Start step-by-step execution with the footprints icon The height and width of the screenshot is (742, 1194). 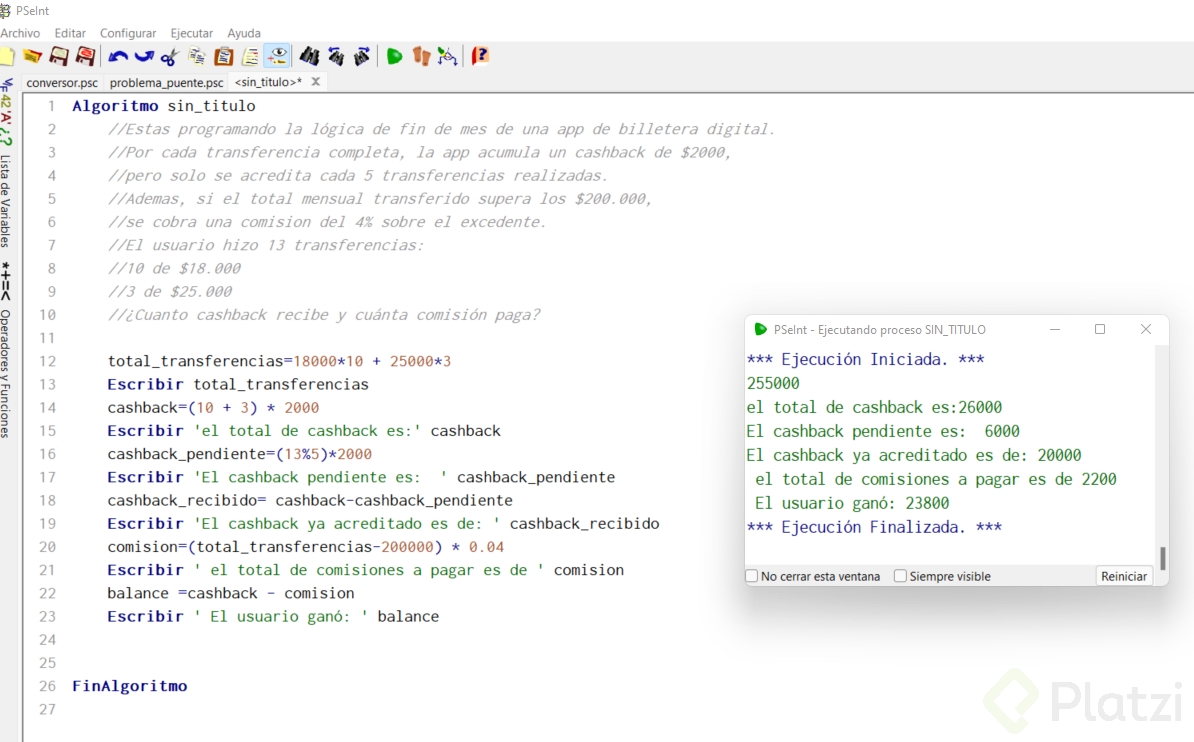click(421, 56)
